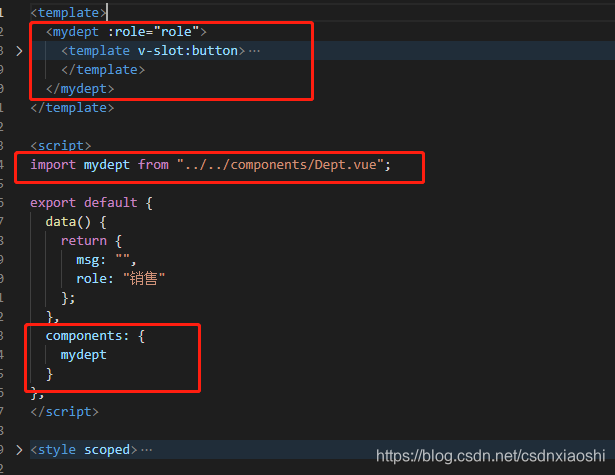Click the ellipsis after style scoped

(x=146, y=450)
